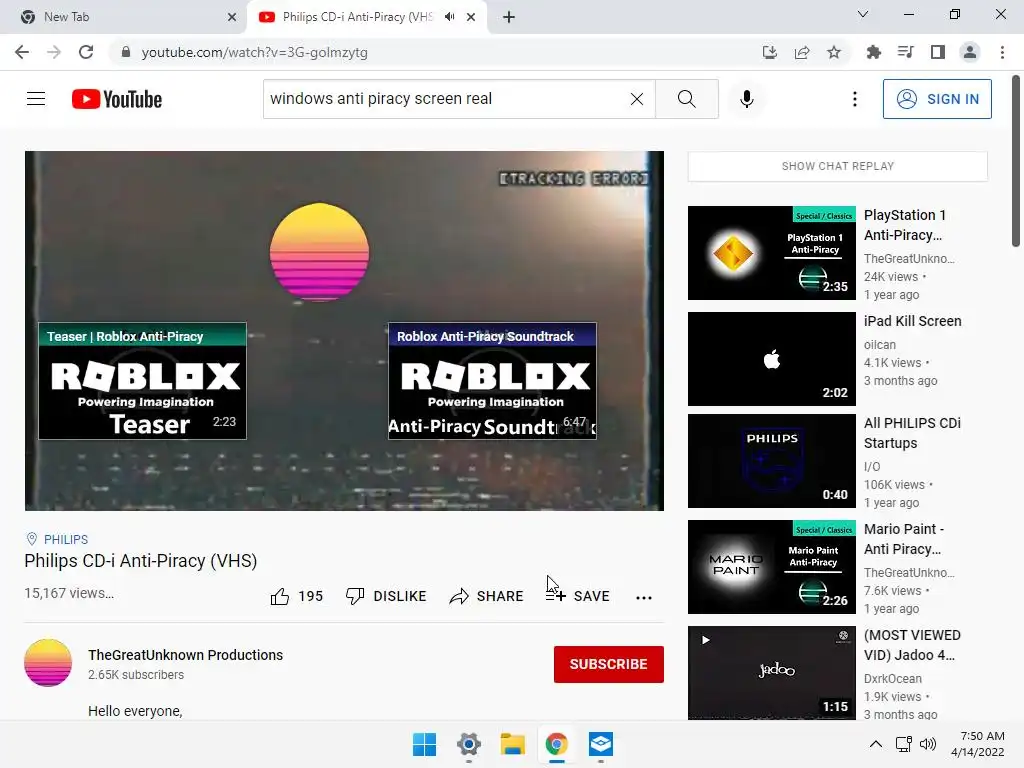The width and height of the screenshot is (1024, 768).
Task: Toggle Chrome side panel icon
Action: 938,52
